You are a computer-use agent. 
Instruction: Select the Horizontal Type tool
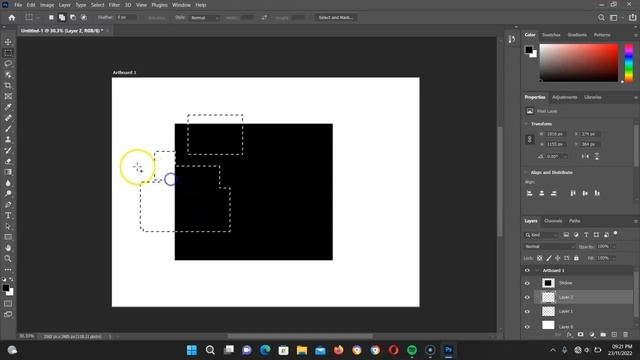click(8, 216)
